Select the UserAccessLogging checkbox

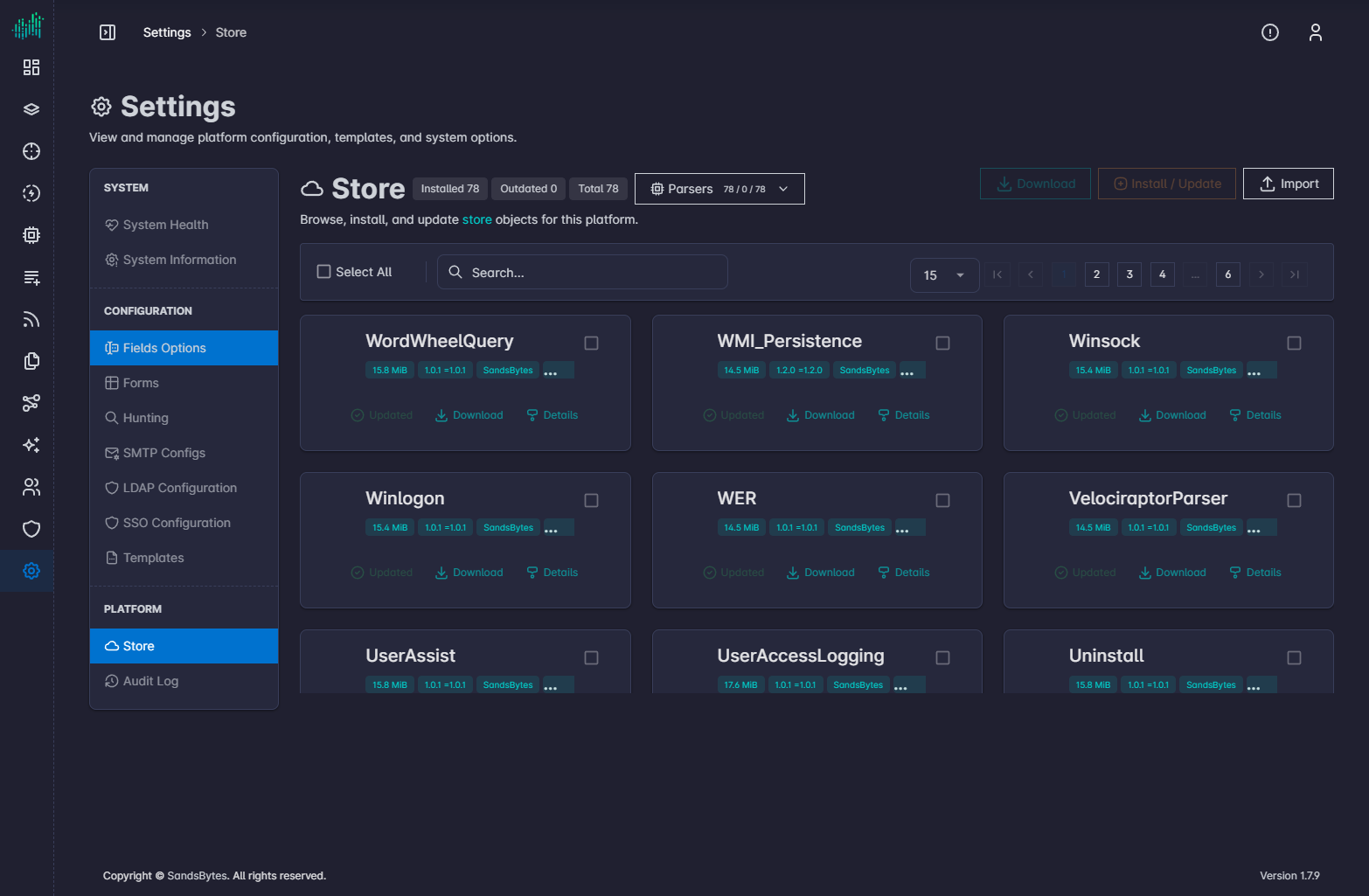[942, 657]
